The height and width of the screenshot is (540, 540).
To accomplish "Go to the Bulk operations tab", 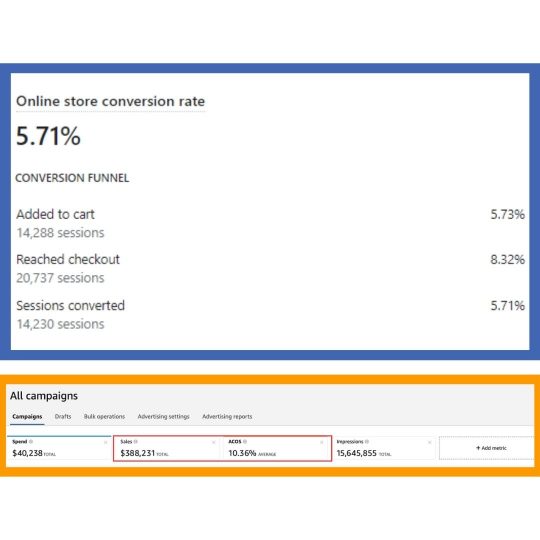I will [x=104, y=416].
